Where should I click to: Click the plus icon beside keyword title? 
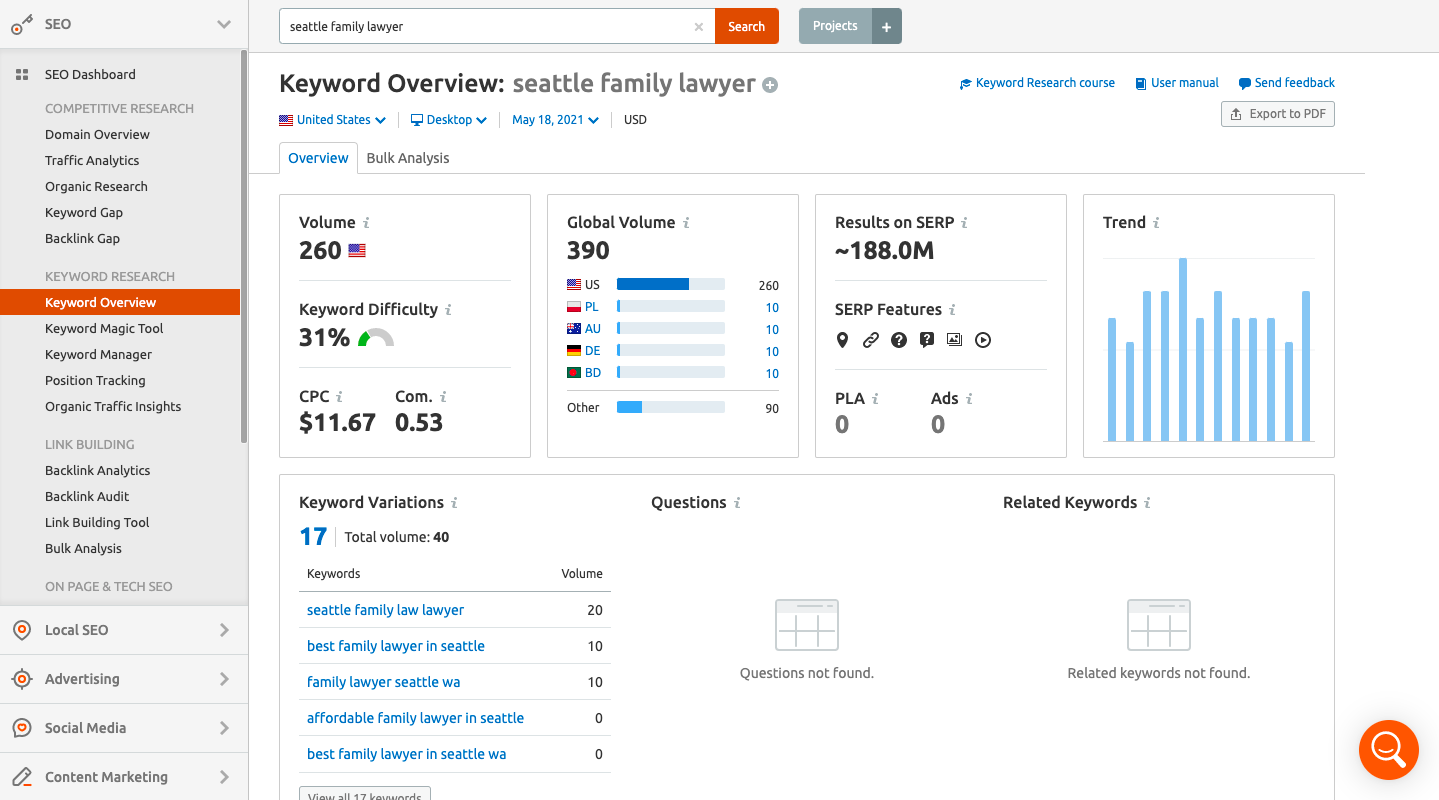(770, 85)
